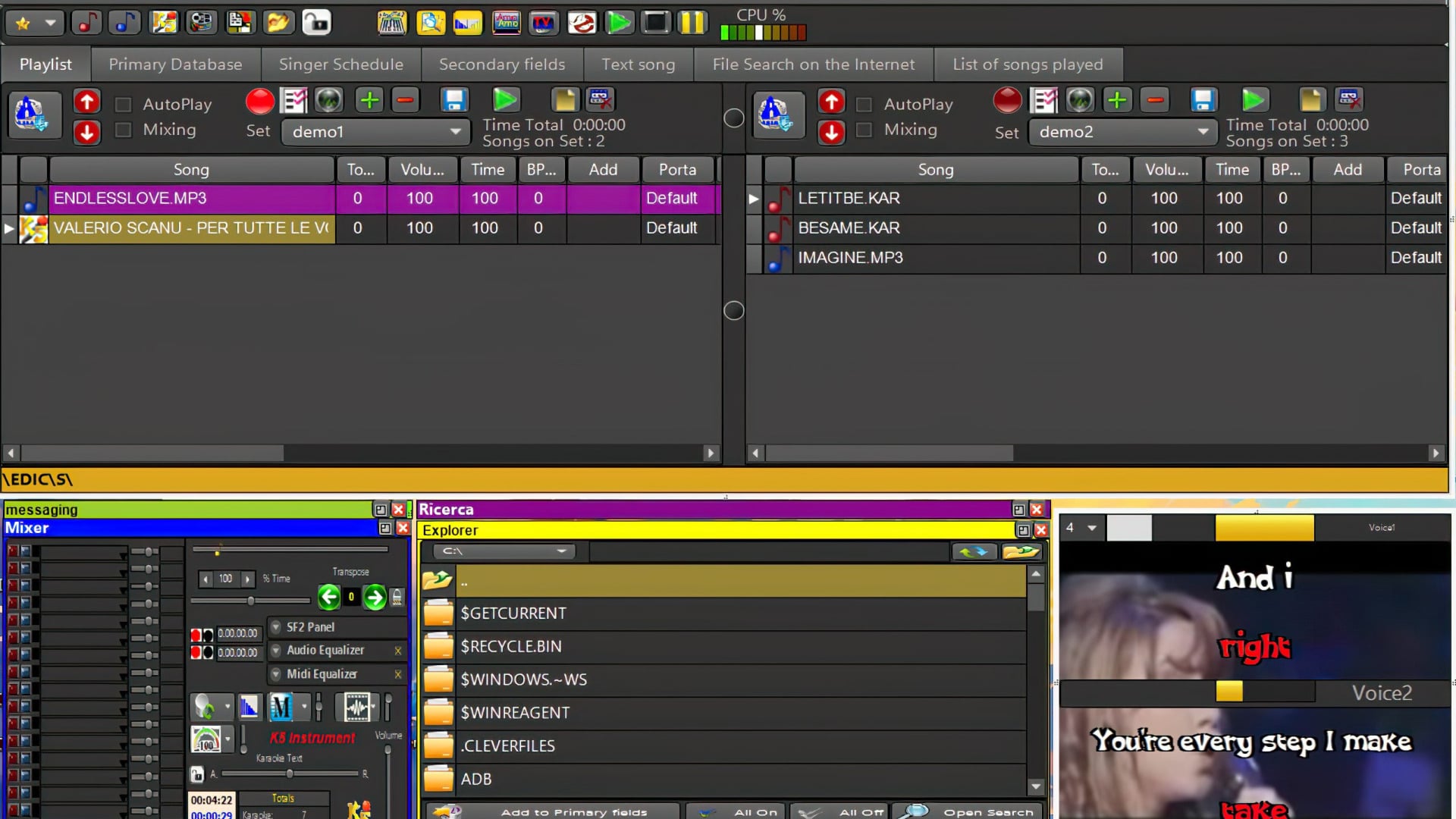Enable Mixing checkbox for demo2 playlist
This screenshot has height=819, width=1456.
864,130
